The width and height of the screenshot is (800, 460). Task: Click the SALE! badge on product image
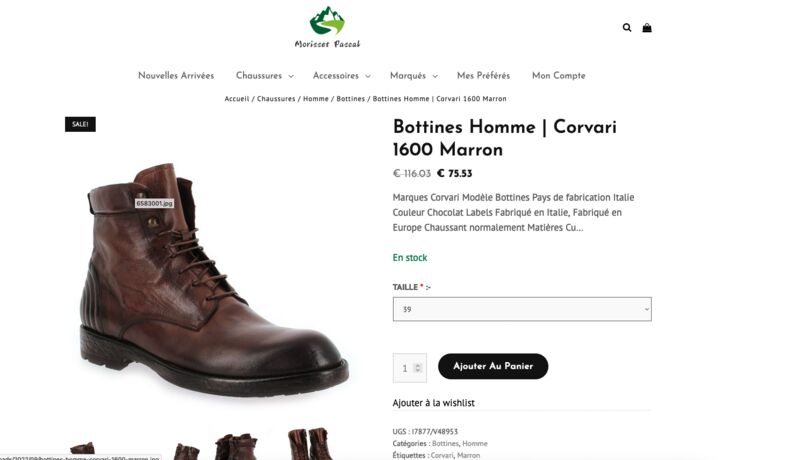click(80, 124)
